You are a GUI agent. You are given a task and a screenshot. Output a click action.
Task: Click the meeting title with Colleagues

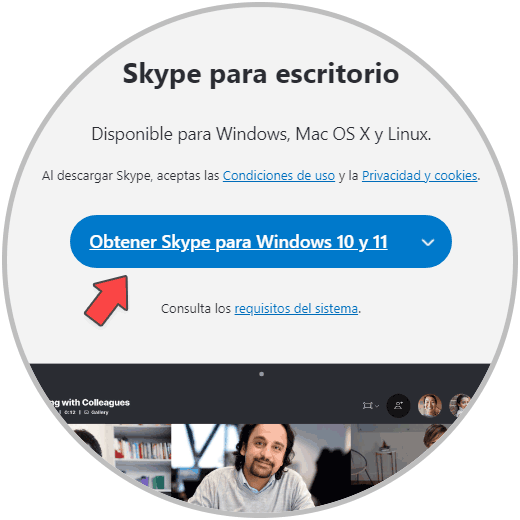pos(89,402)
